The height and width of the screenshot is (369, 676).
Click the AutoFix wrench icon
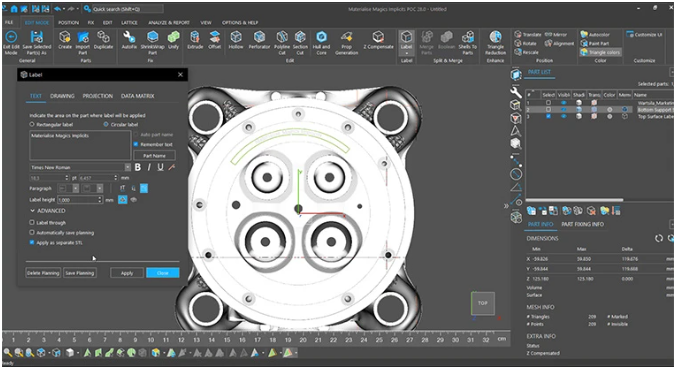point(129,37)
